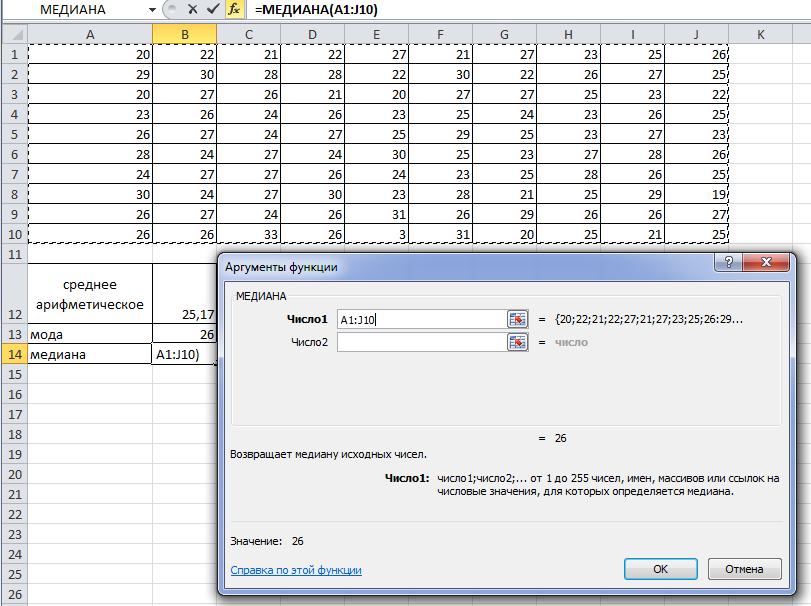Close the Аргументы функции dialog
The height and width of the screenshot is (606, 811).
pyautogui.click(x=766, y=262)
